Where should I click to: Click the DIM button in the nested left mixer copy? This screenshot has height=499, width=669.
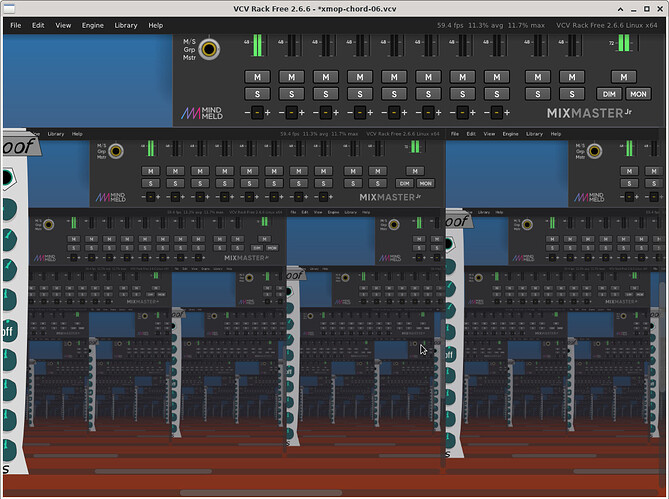click(404, 183)
